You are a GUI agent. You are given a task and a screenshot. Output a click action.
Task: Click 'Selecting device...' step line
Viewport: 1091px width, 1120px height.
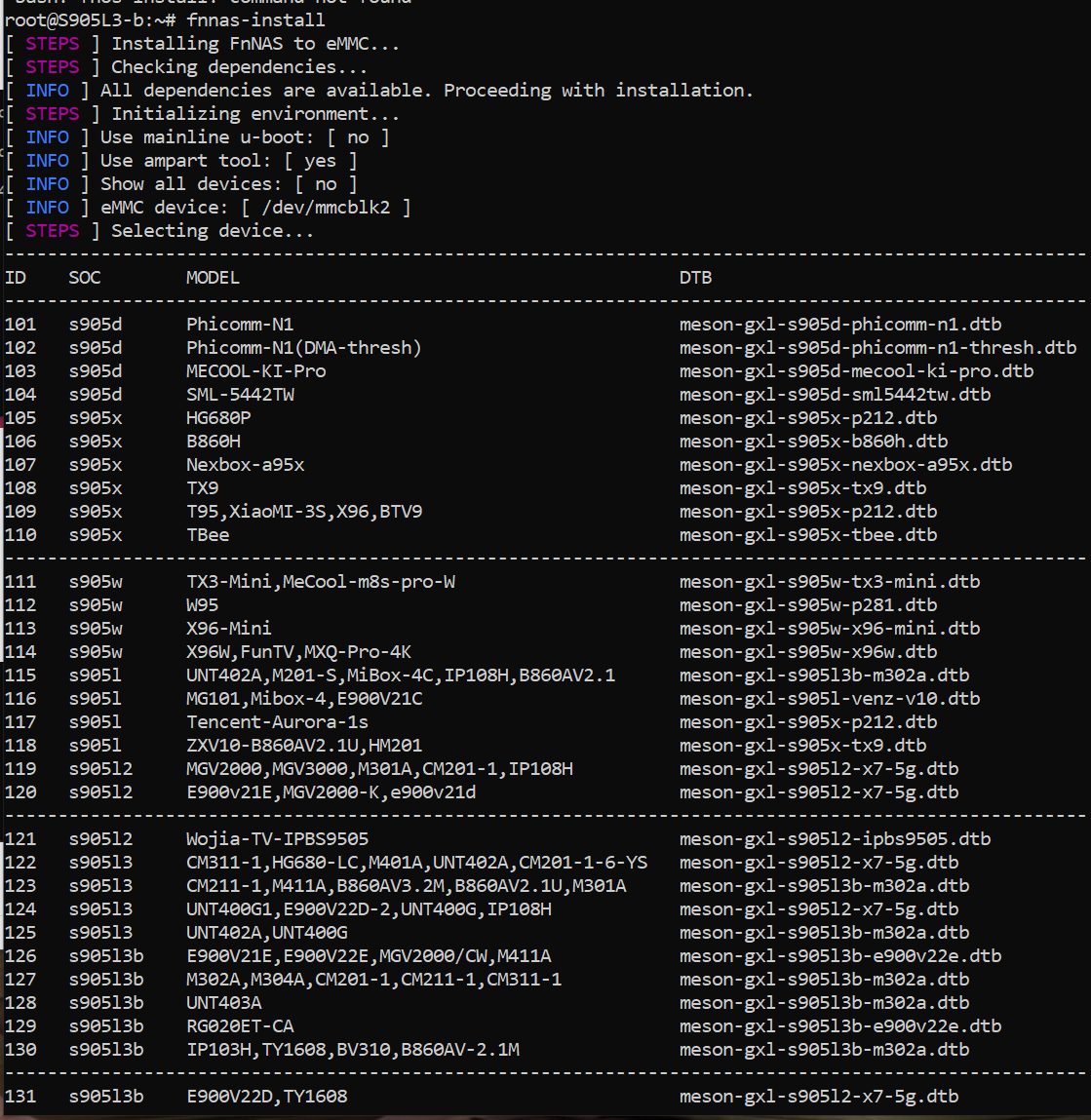pos(159,231)
